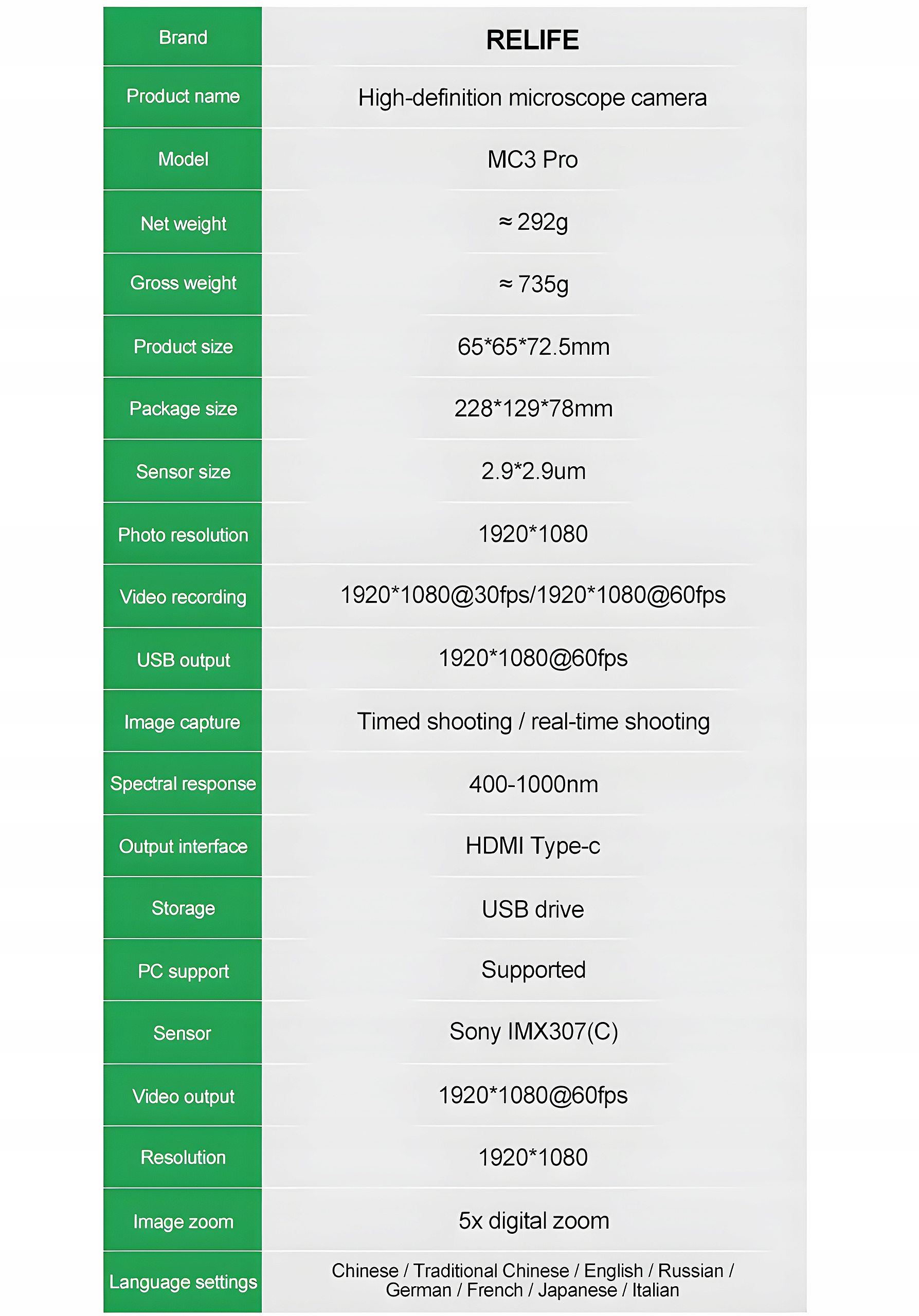Select the Net weight label cell
919x1316 pixels.
coord(183,223)
